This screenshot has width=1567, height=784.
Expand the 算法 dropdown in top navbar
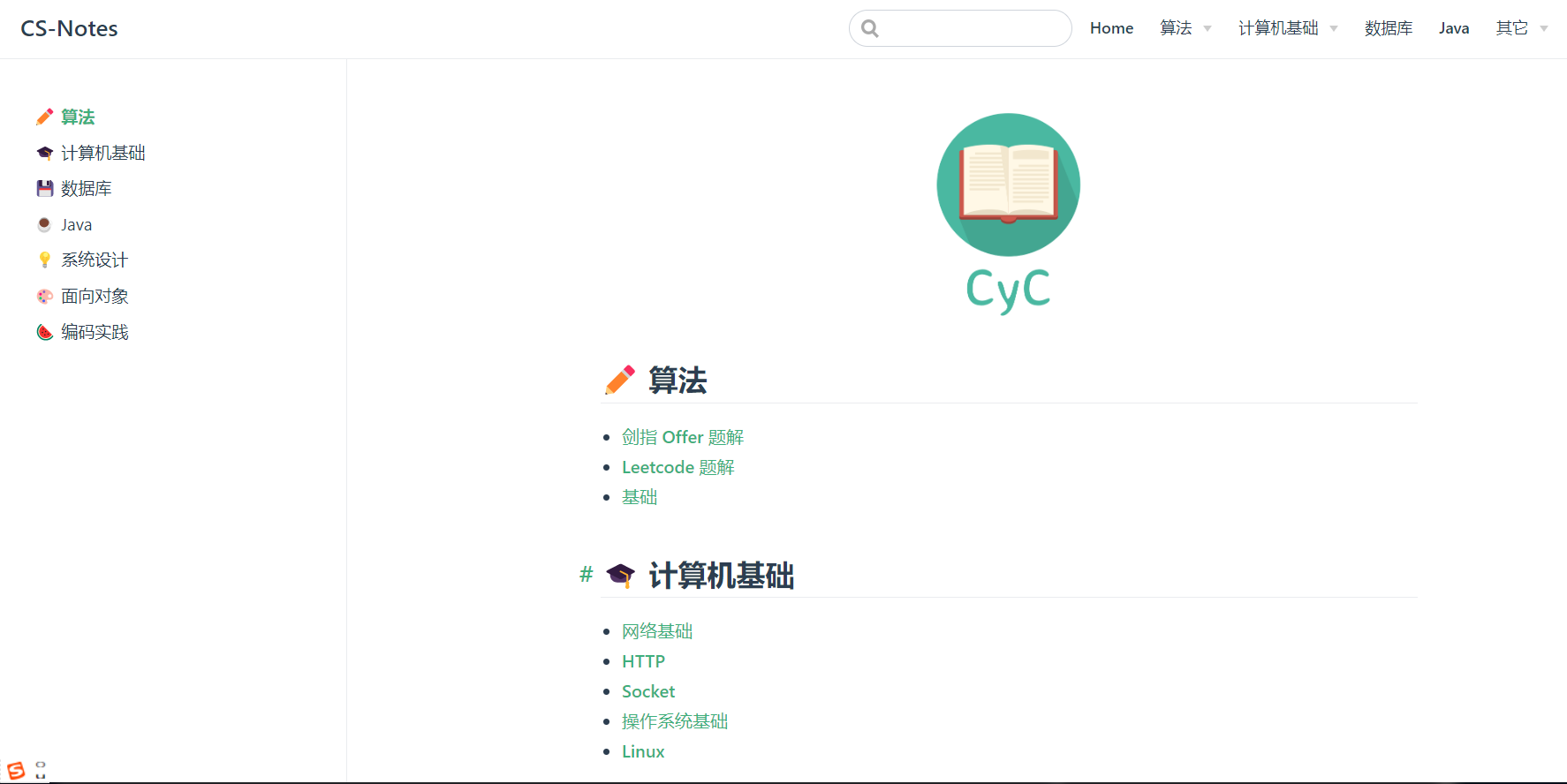point(1185,28)
